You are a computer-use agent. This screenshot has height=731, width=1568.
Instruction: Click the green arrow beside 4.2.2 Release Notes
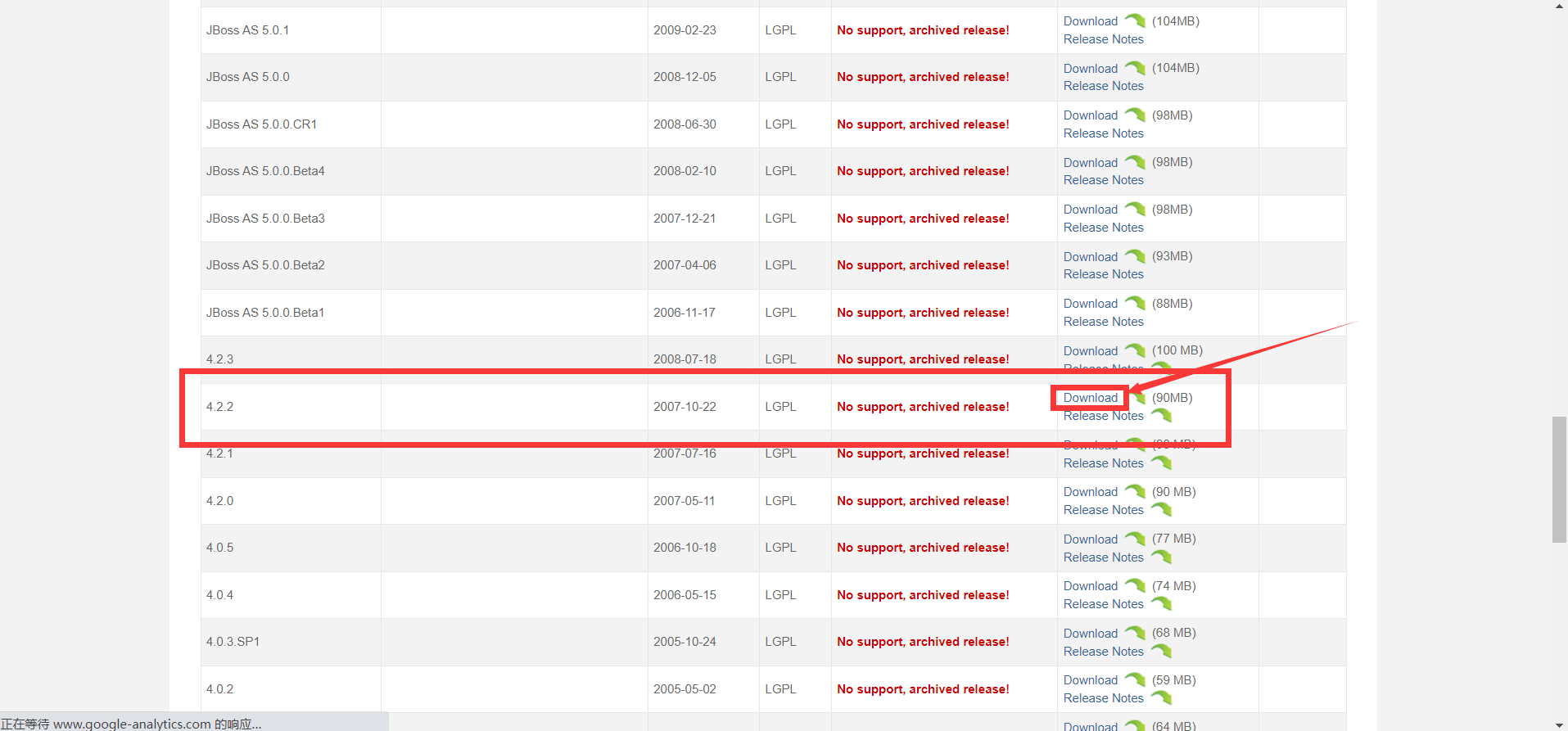coord(1161,416)
